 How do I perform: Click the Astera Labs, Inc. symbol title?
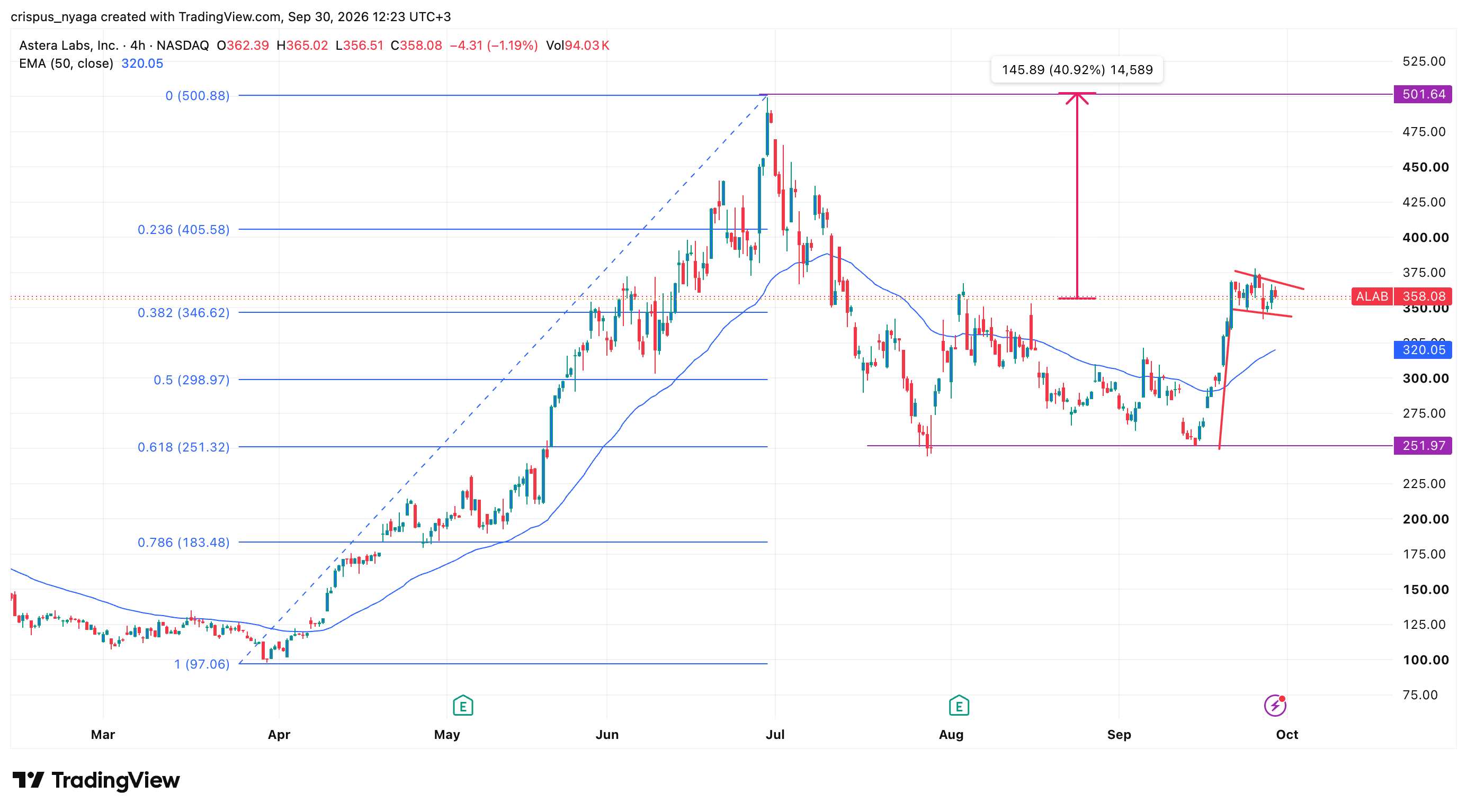[x=69, y=46]
